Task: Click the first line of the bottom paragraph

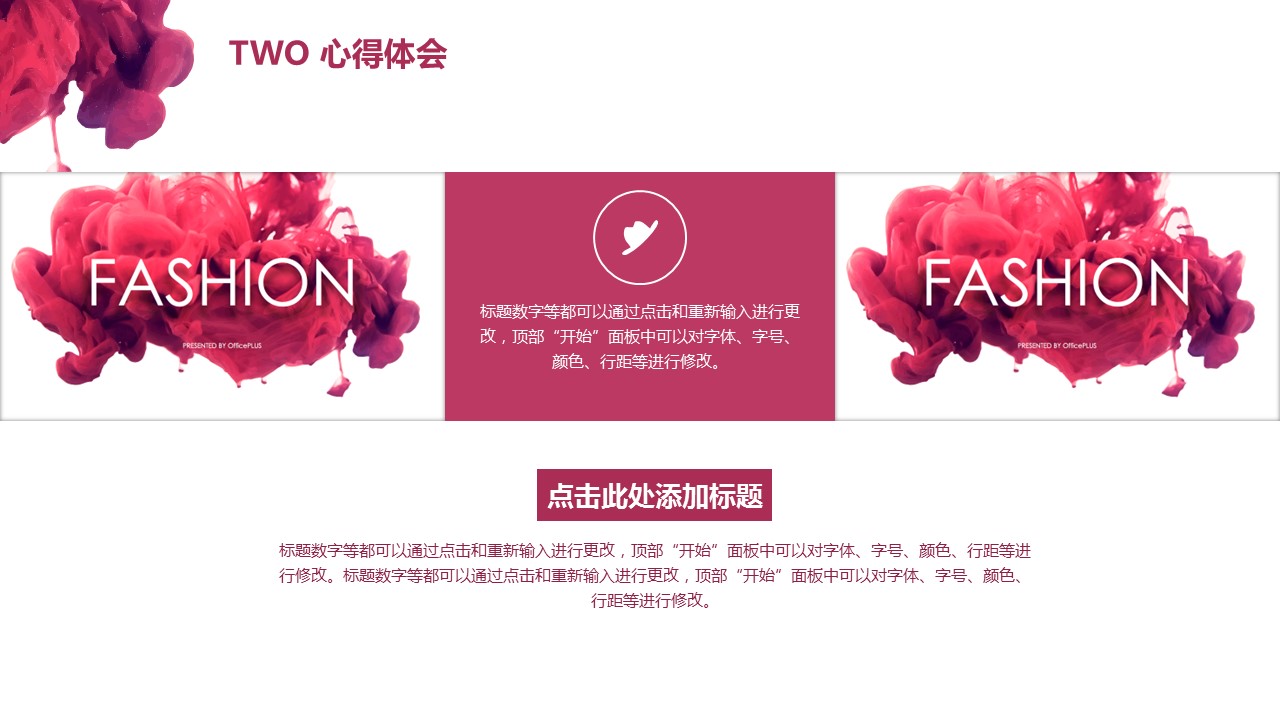Action: pyautogui.click(x=655, y=550)
